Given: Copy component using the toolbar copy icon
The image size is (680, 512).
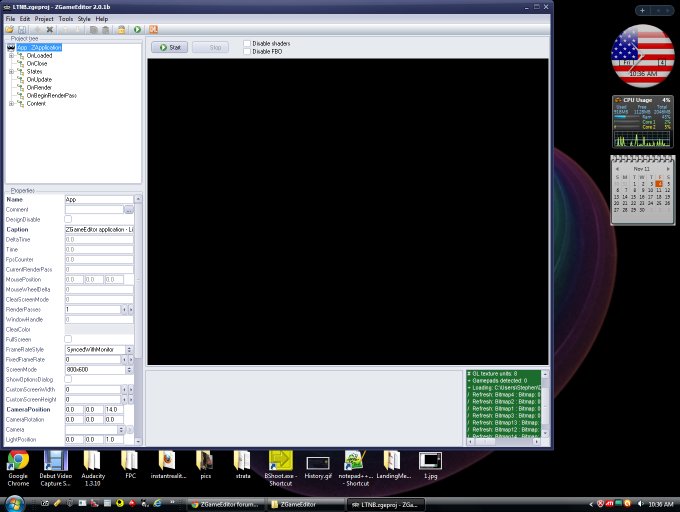Looking at the screenshot, I should 93,29.
